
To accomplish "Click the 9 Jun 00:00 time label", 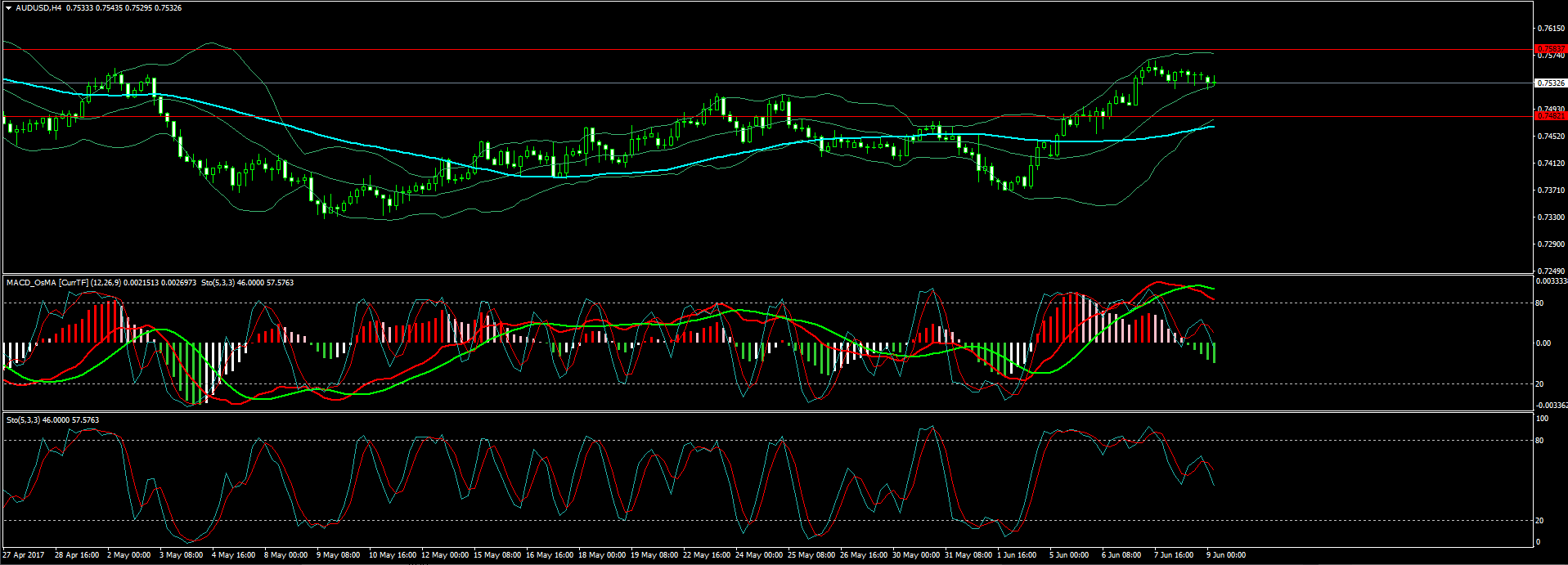I will [1226, 555].
